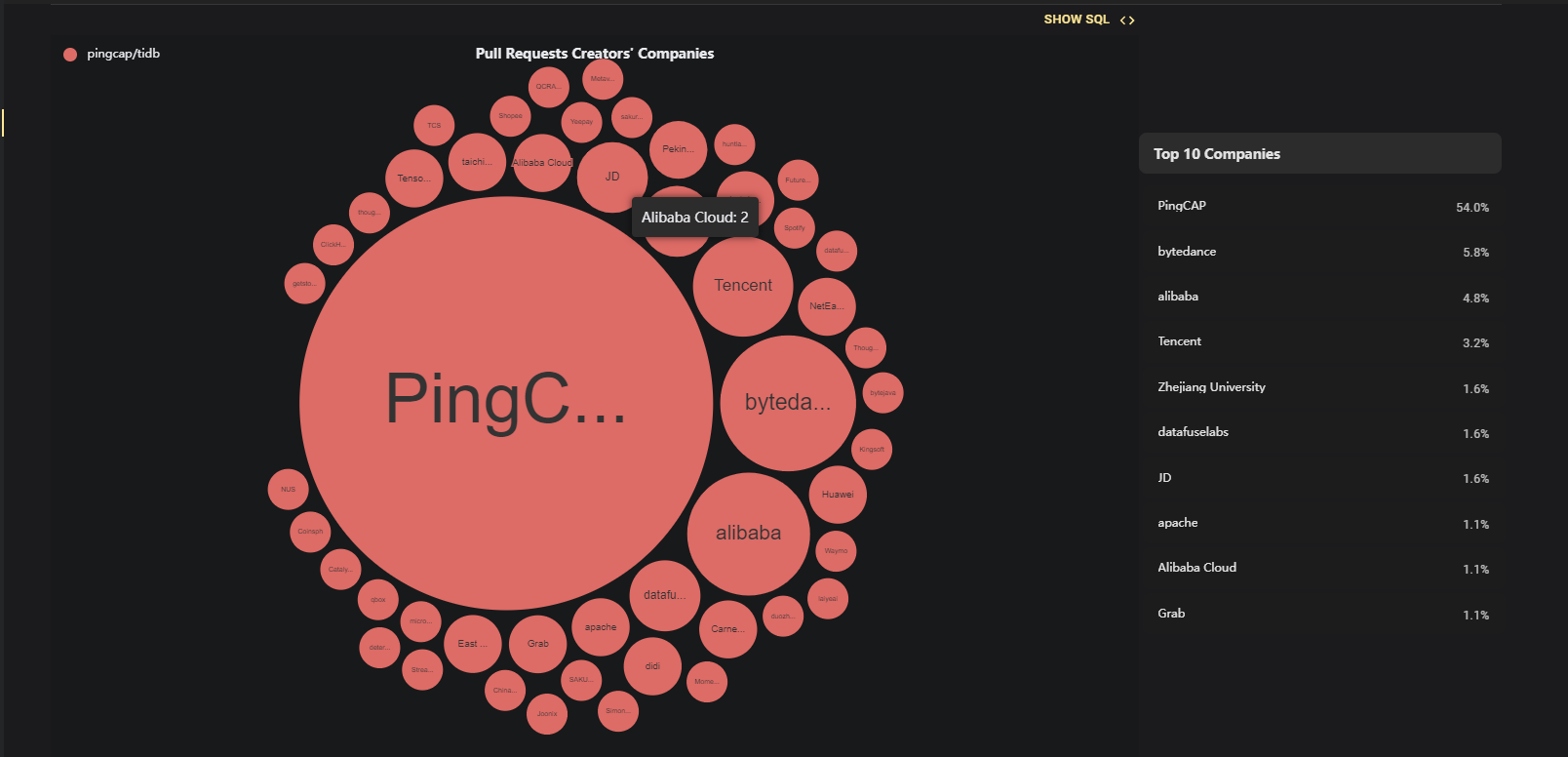Click the pingcap/tidb legend label
The width and height of the screenshot is (1568, 757).
point(124,54)
